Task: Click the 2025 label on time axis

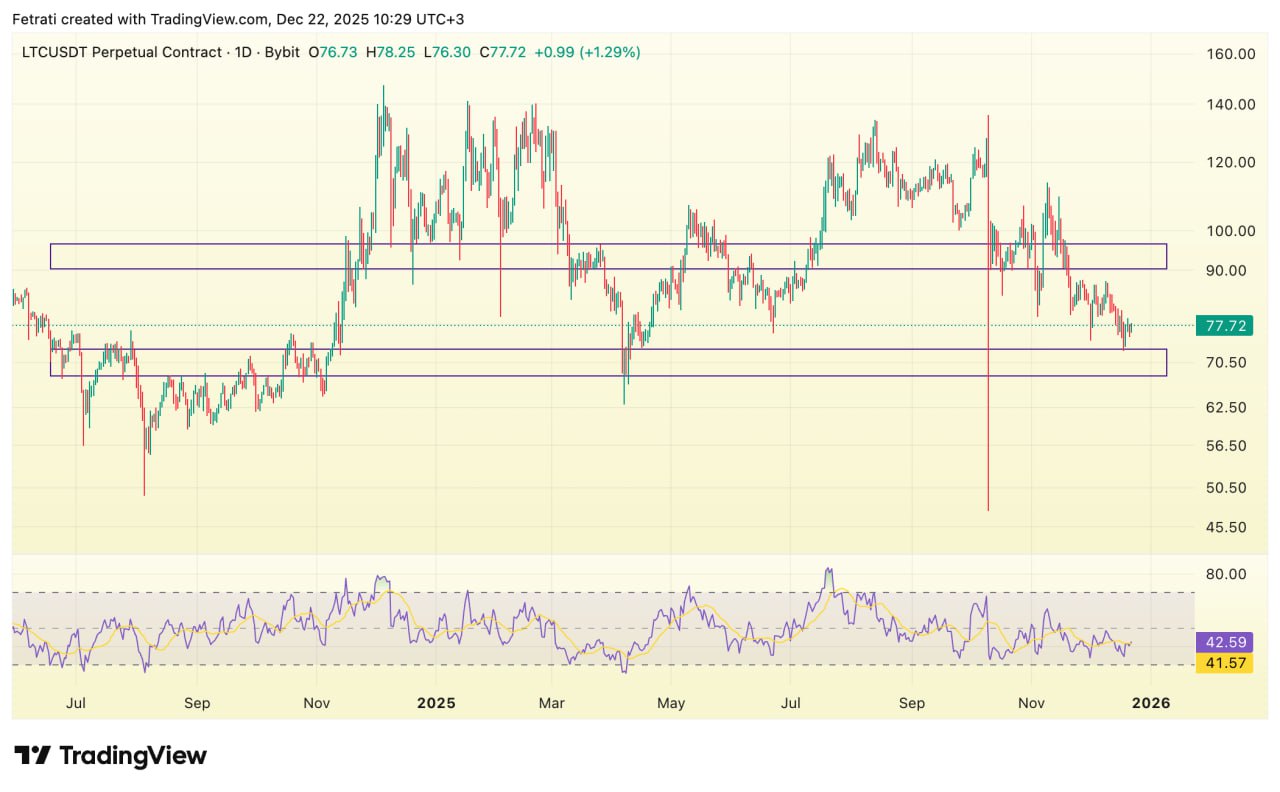Action: coord(436,703)
